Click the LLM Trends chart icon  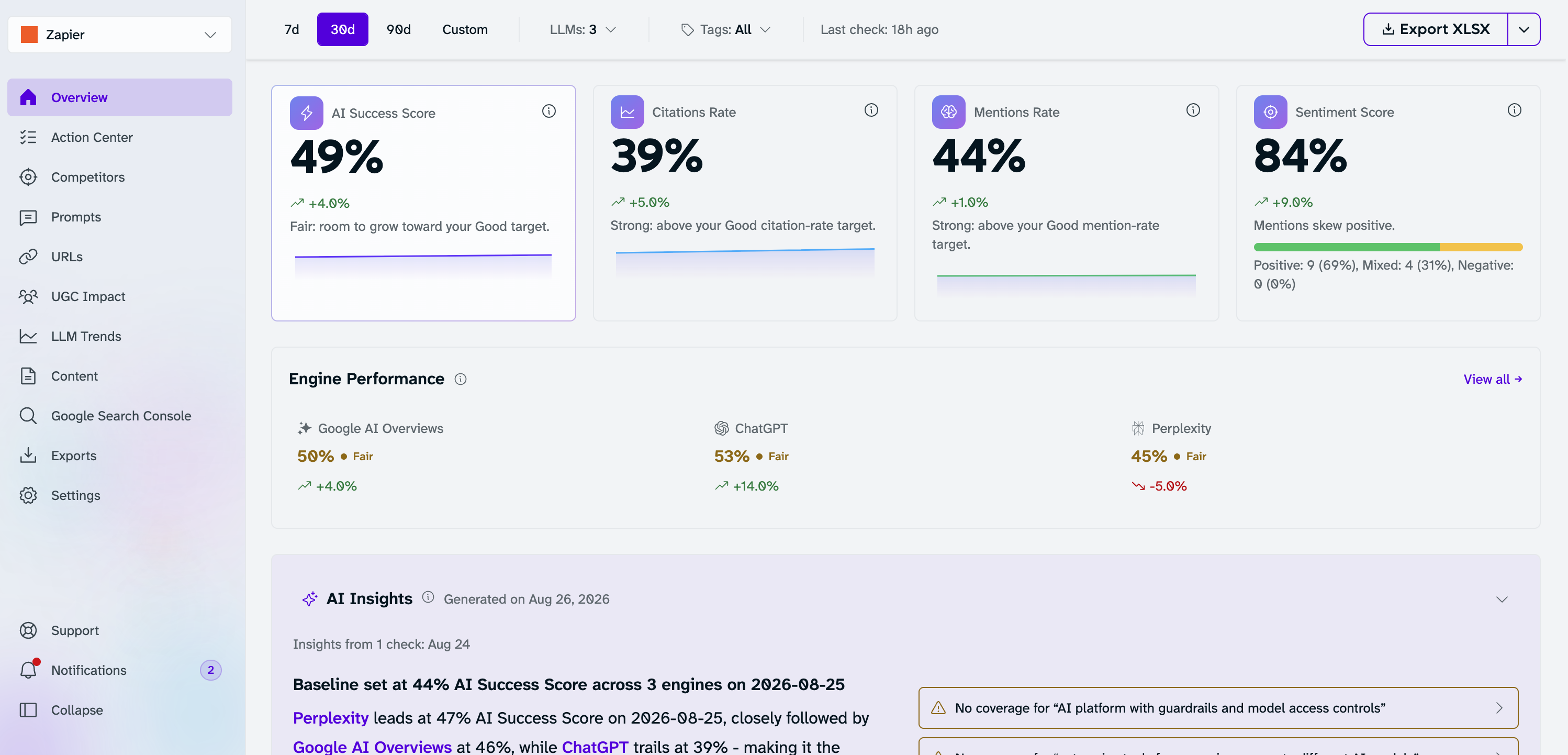28,336
